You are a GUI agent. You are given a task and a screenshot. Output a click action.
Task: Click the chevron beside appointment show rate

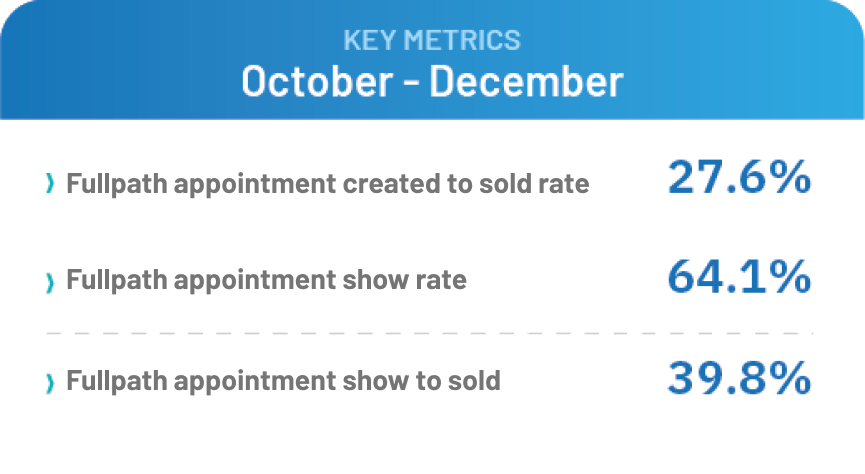(x=50, y=283)
